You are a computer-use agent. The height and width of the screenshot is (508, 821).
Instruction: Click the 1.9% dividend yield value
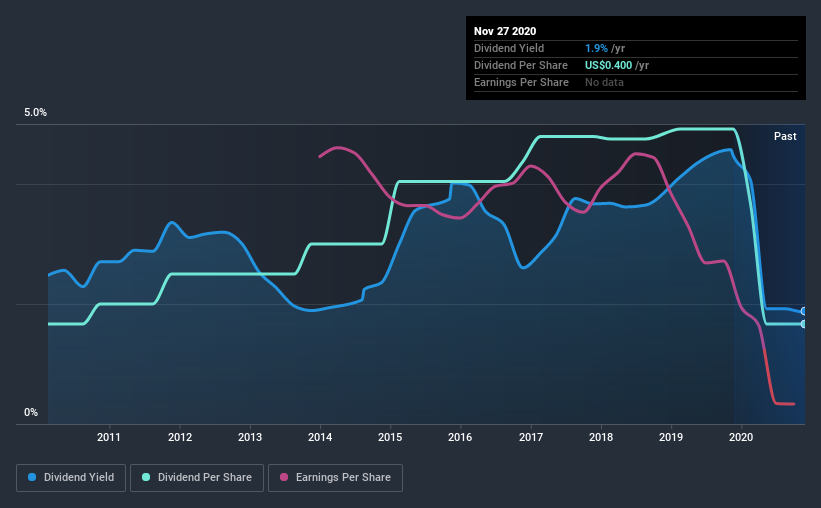pos(596,48)
